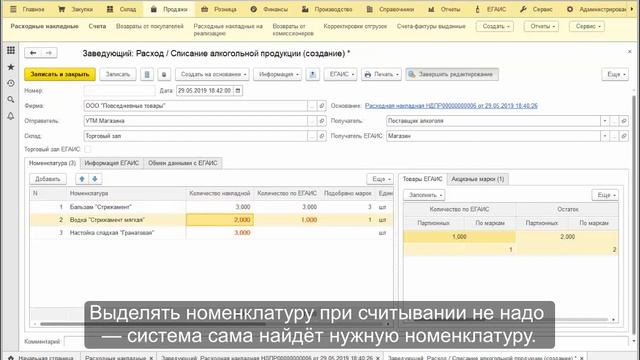This screenshot has width=640, height=360.
Task: Open Сервис dropdown in top panel
Action: pyautogui.click(x=588, y=26)
